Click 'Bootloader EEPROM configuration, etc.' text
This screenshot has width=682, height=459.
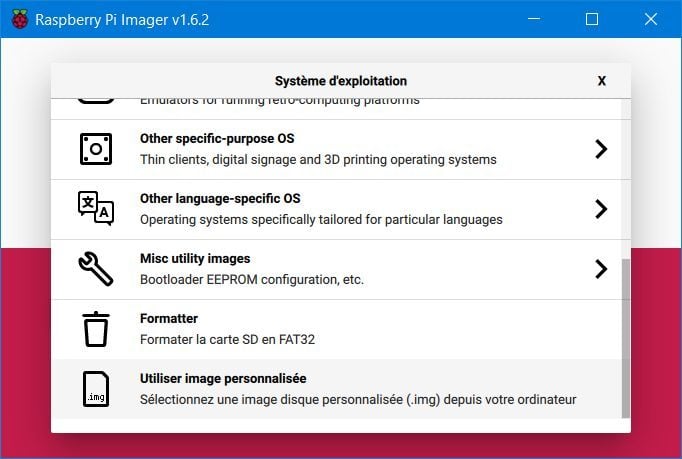(x=252, y=279)
